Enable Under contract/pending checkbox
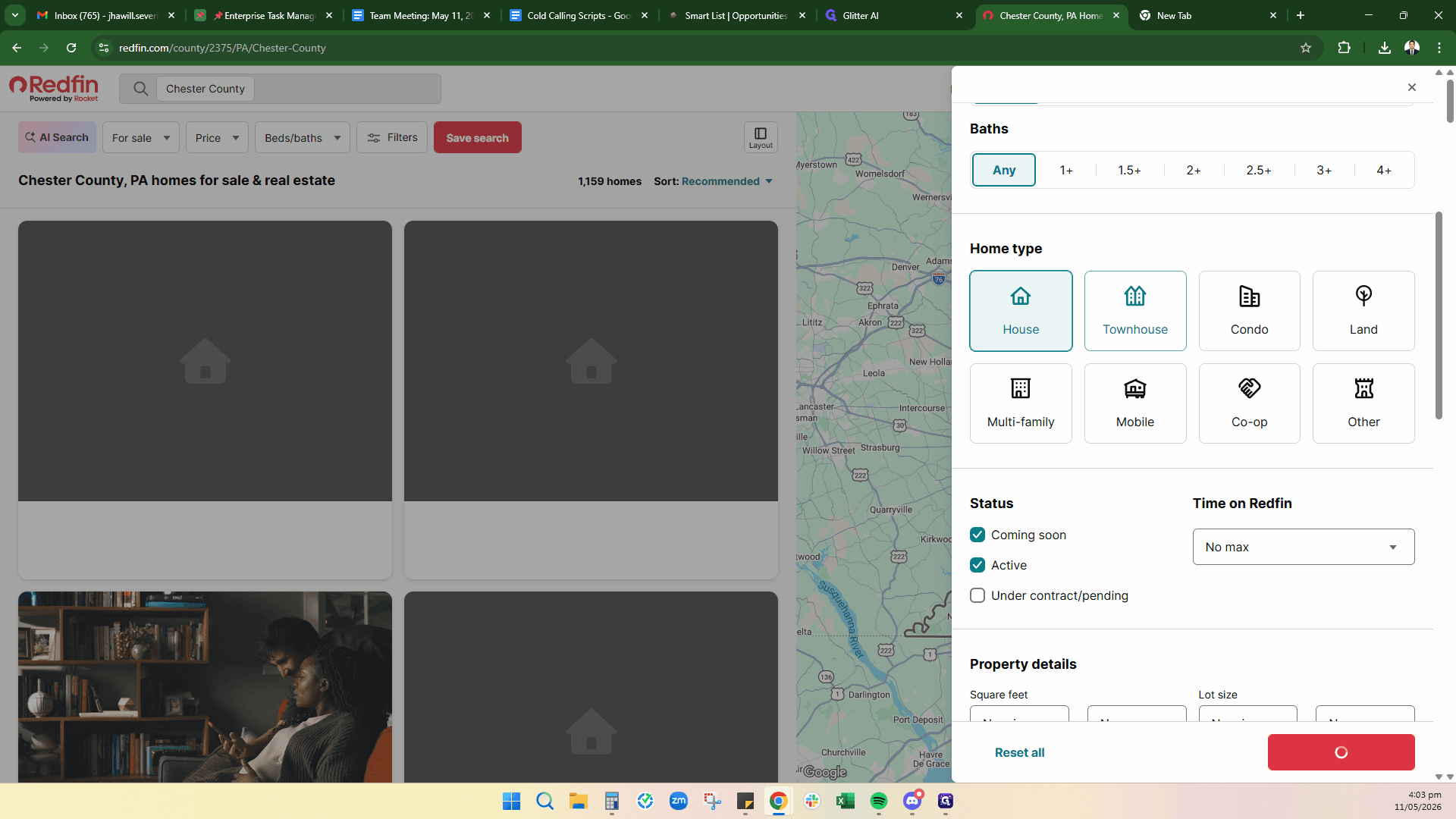The width and height of the screenshot is (1456, 819). click(x=977, y=595)
